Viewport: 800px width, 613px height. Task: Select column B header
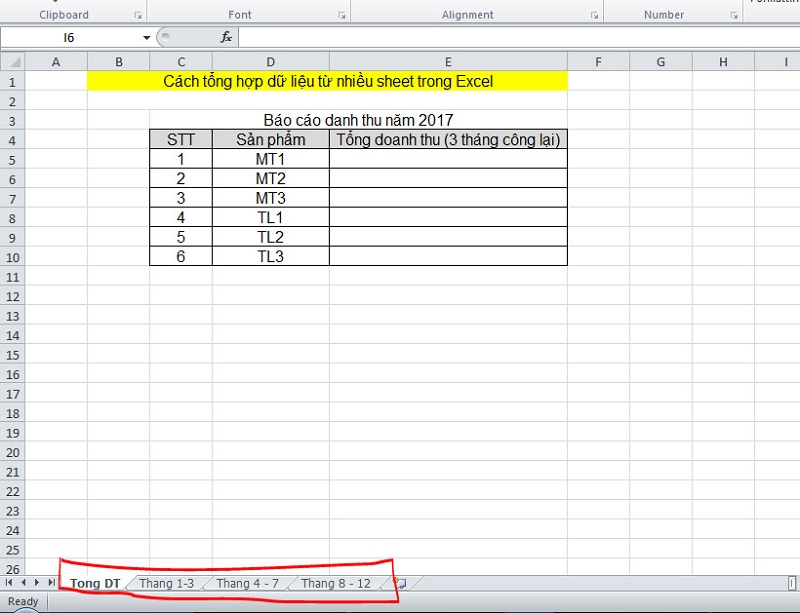118,62
